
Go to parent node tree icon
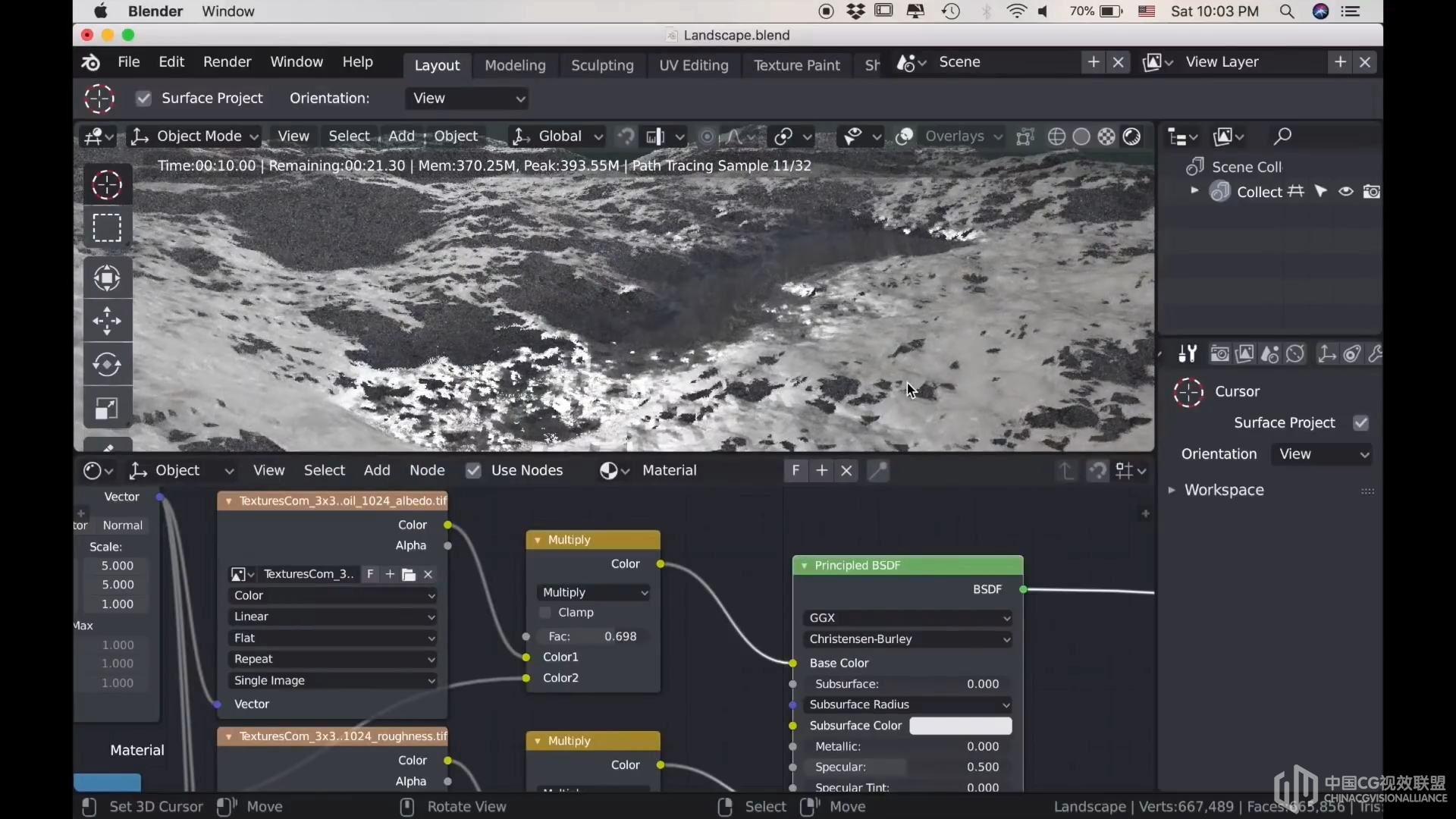(x=1067, y=471)
